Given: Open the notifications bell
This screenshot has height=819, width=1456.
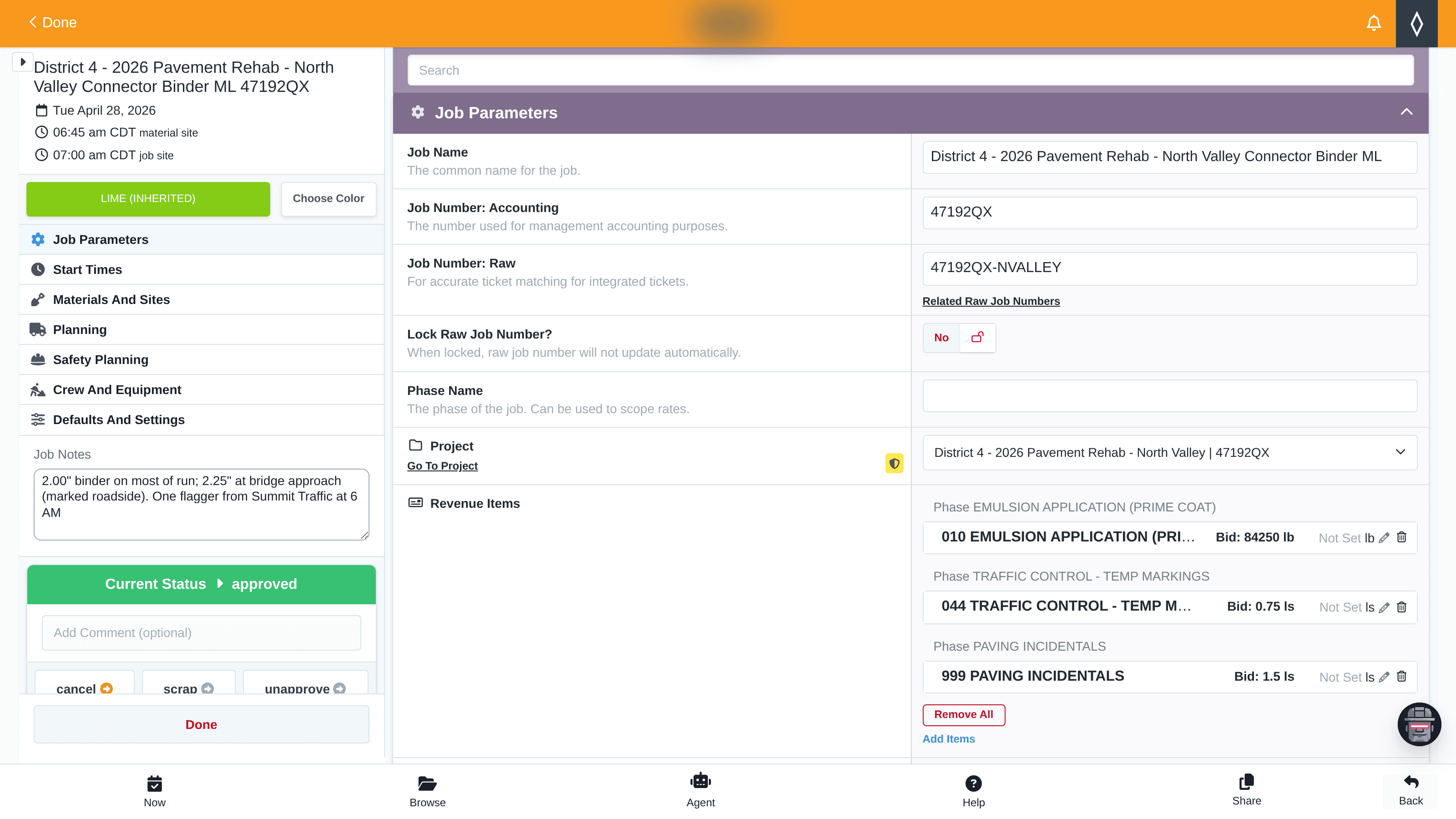Looking at the screenshot, I should coord(1374,23).
